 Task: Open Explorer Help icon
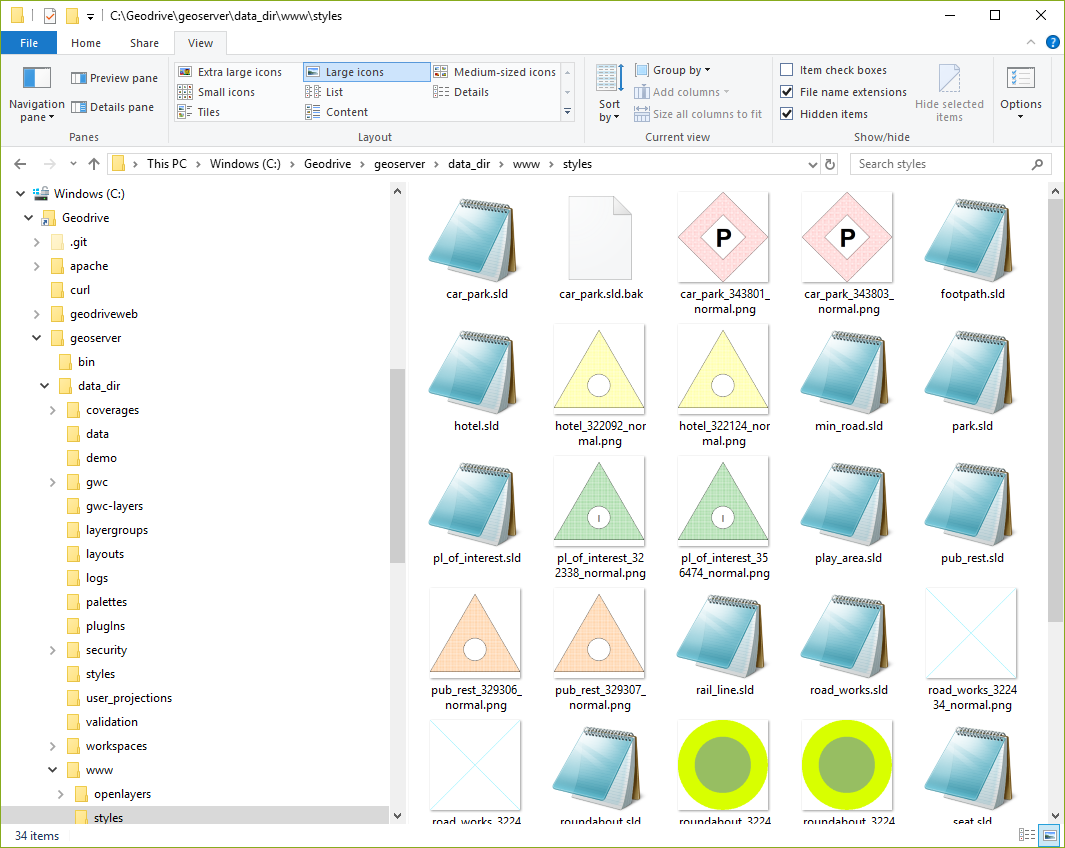[x=1053, y=42]
